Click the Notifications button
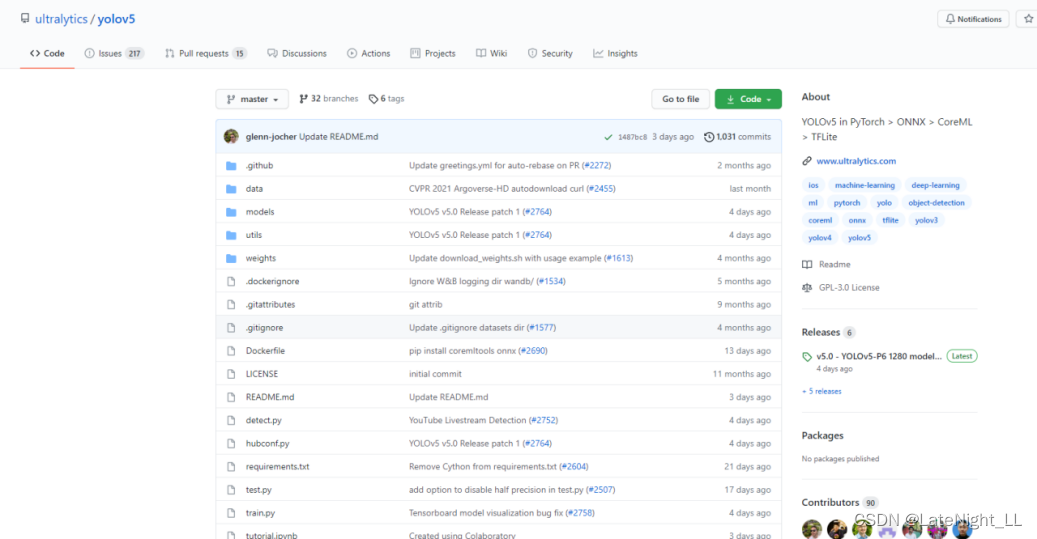The height and width of the screenshot is (539, 1037). (x=974, y=19)
